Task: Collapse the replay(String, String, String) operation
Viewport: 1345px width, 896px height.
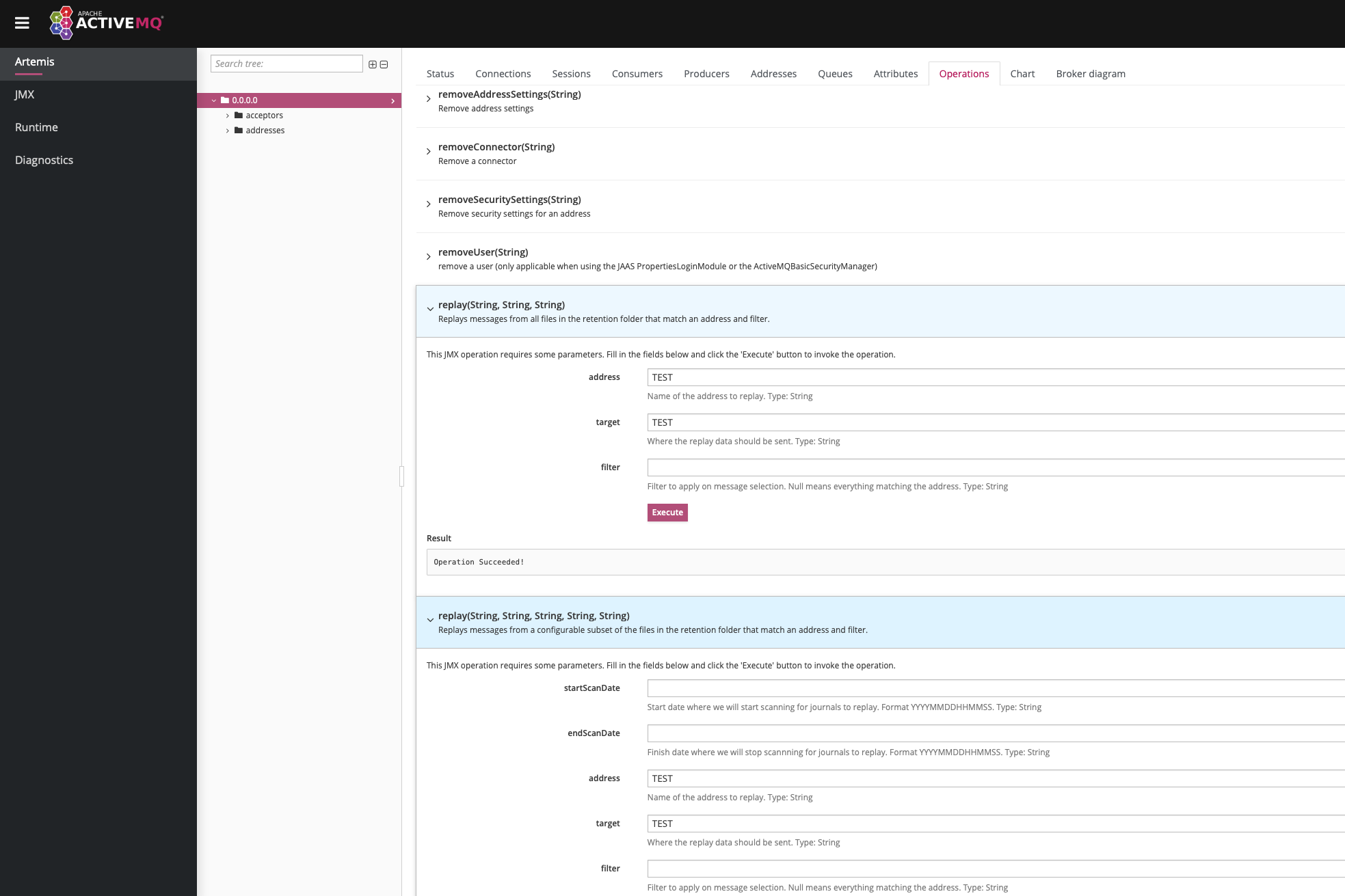Action: point(429,307)
